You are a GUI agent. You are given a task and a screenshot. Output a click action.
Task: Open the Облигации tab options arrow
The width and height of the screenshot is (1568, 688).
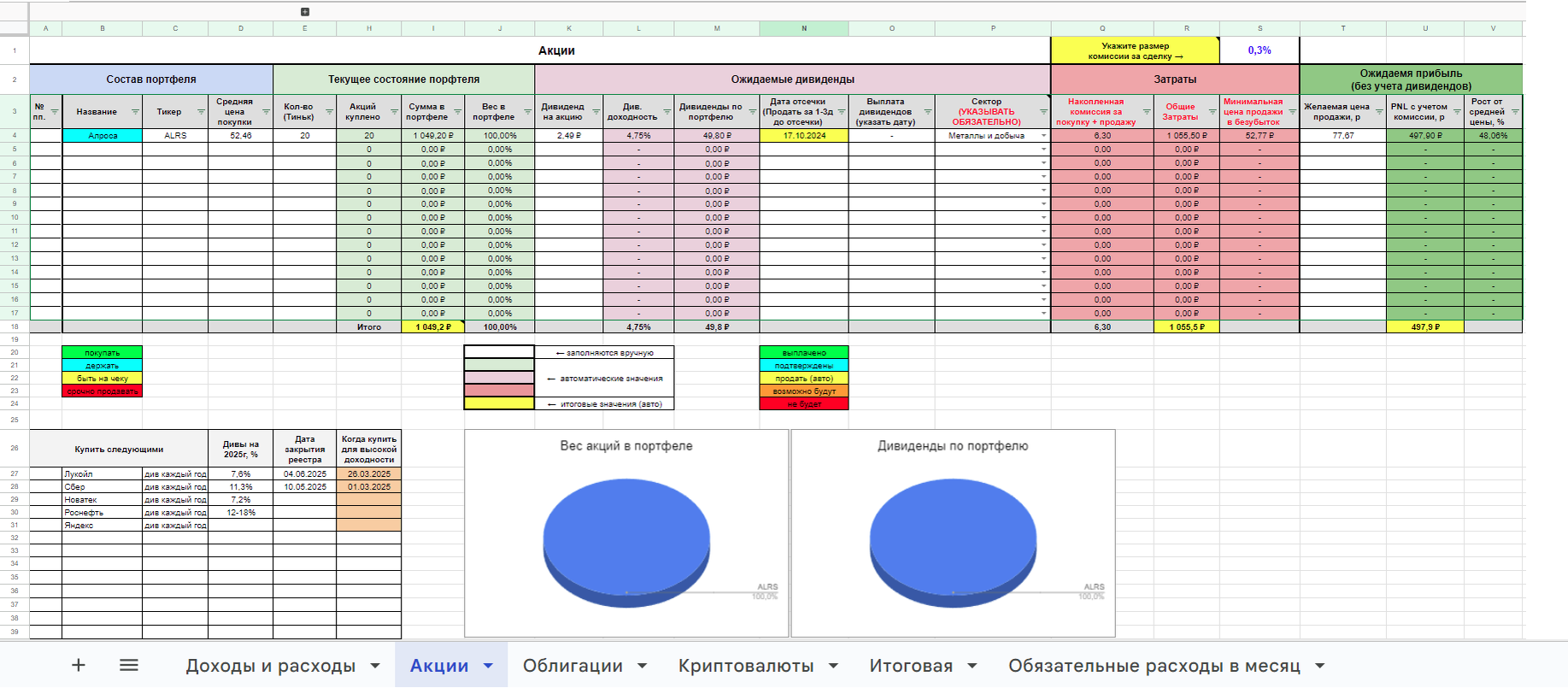tap(643, 666)
